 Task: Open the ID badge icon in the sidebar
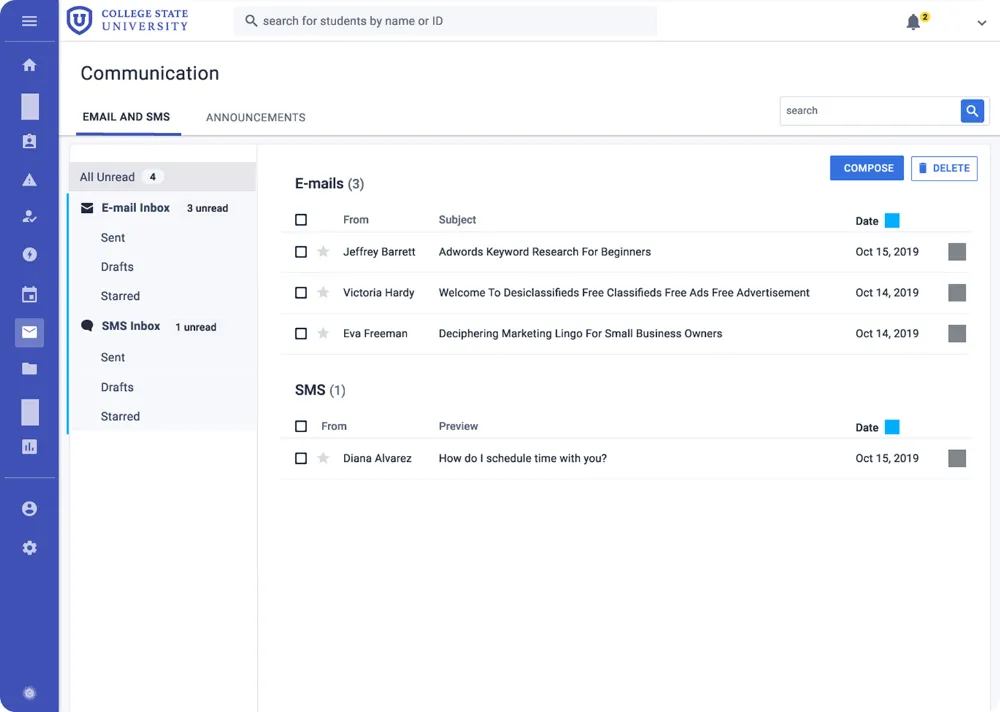click(x=29, y=141)
